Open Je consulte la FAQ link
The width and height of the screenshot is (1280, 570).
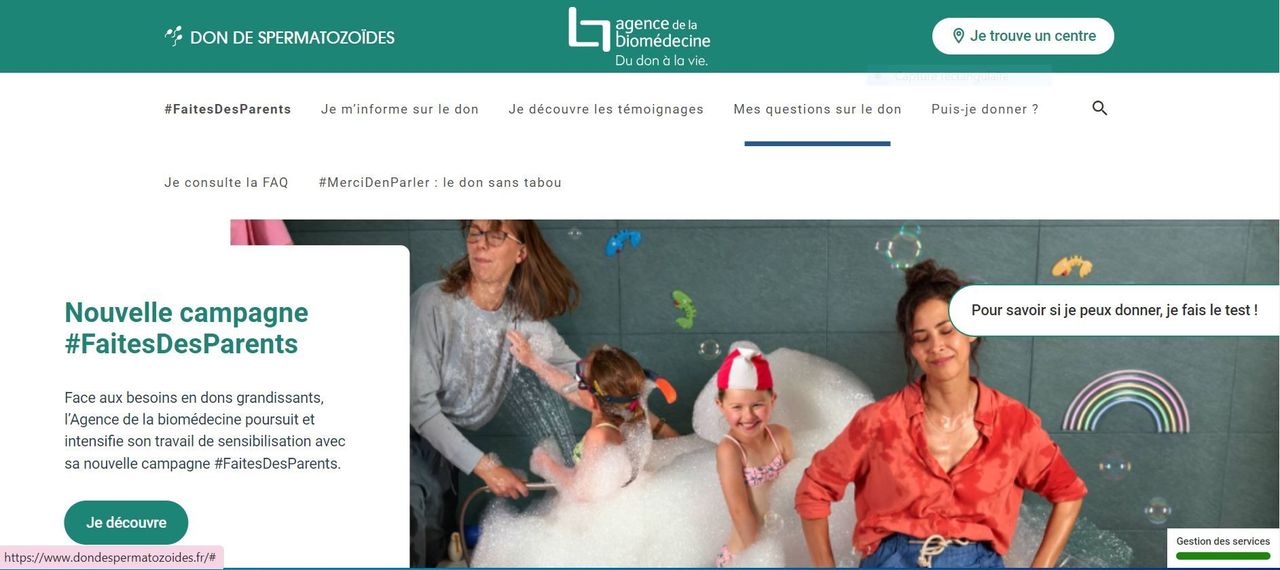click(227, 183)
